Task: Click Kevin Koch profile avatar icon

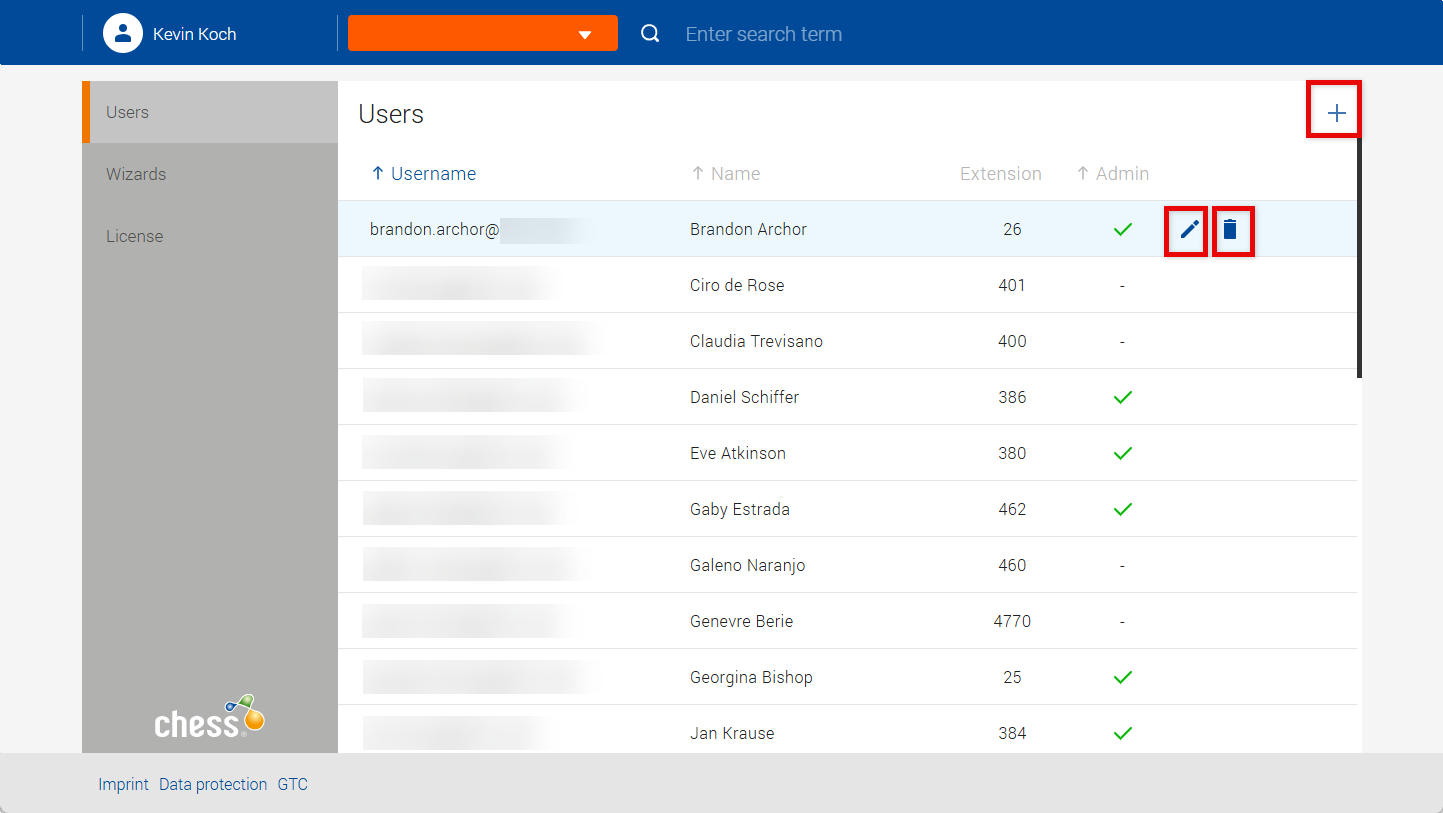Action: tap(123, 33)
